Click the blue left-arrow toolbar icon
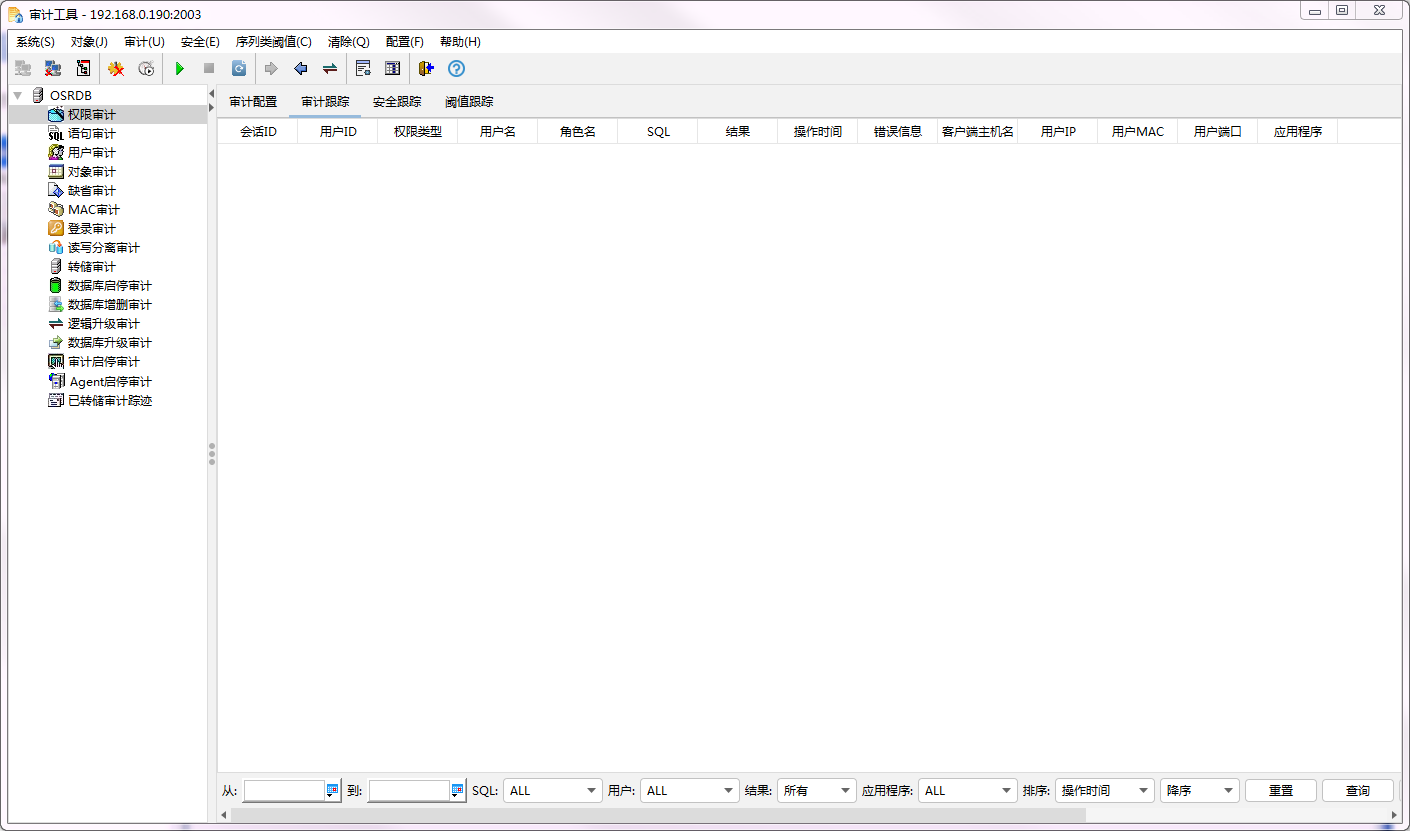This screenshot has width=1410, height=831. (300, 69)
